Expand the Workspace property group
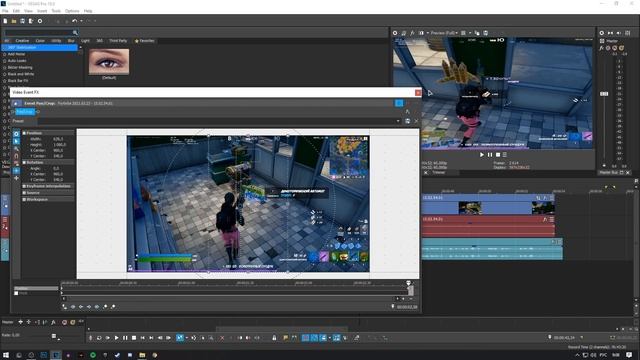This screenshot has height=360, width=640. 24,200
